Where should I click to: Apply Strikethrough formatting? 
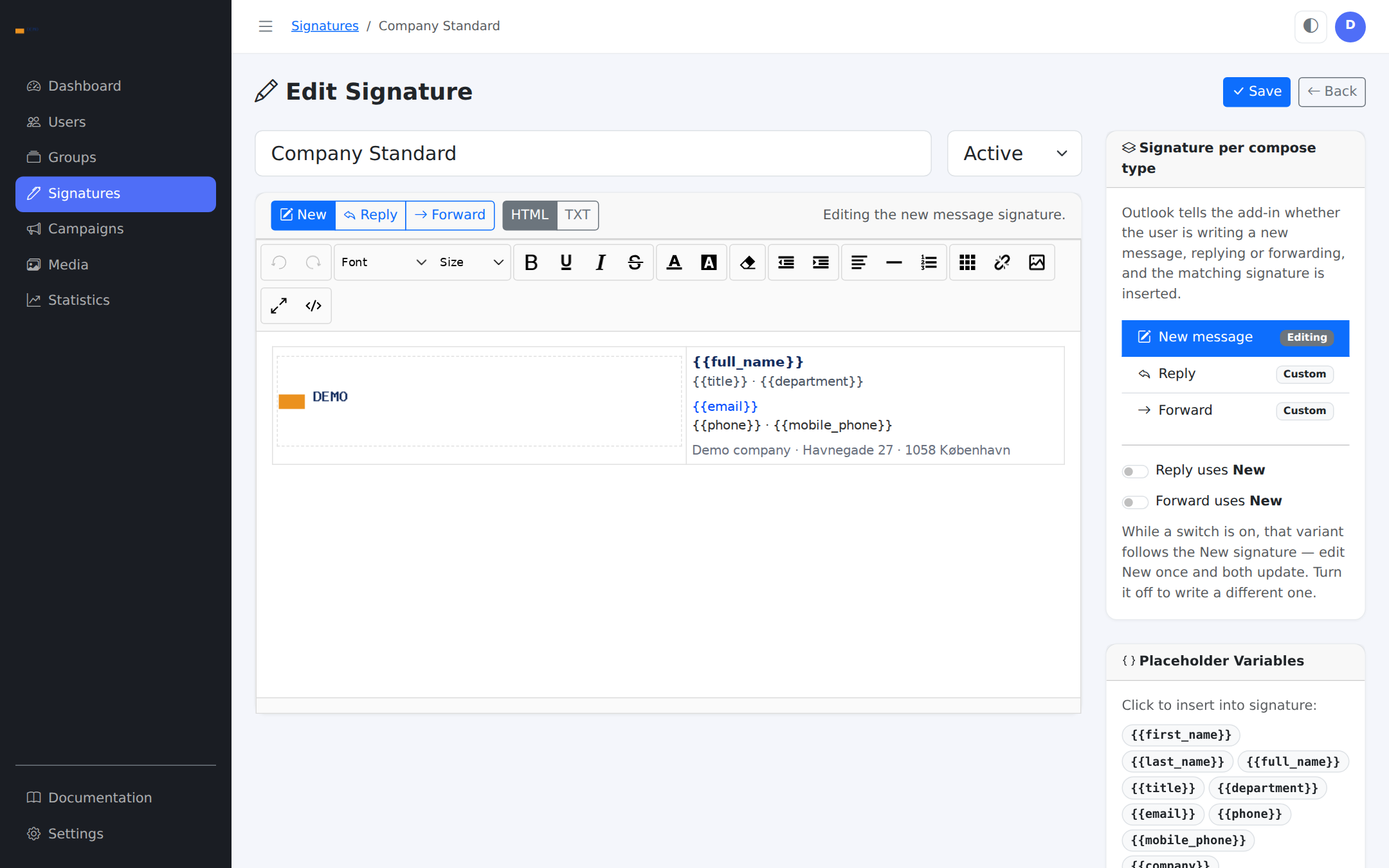tap(635, 262)
